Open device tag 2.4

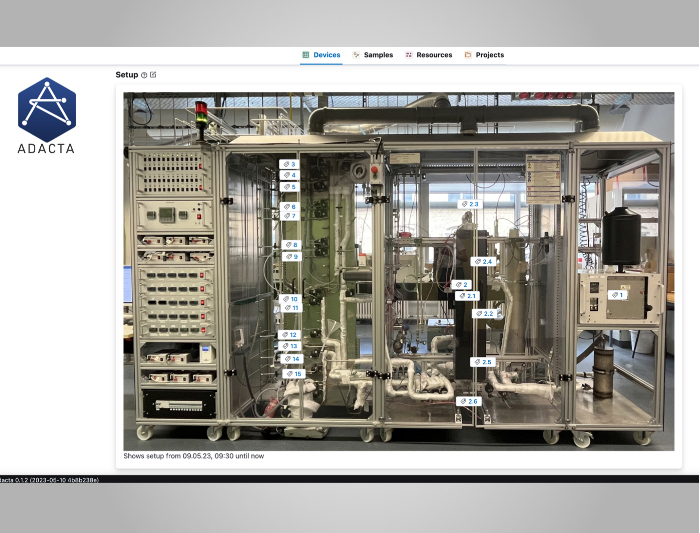[483, 262]
